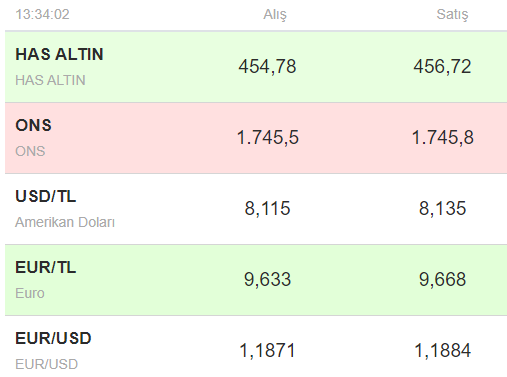Open the EUR/USD parity row

point(256,347)
